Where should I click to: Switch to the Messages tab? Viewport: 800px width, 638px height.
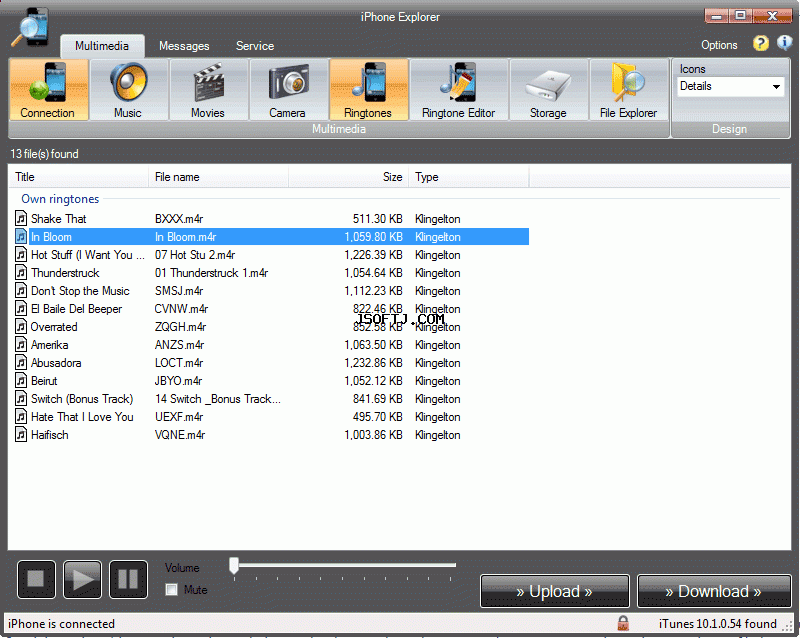point(184,46)
